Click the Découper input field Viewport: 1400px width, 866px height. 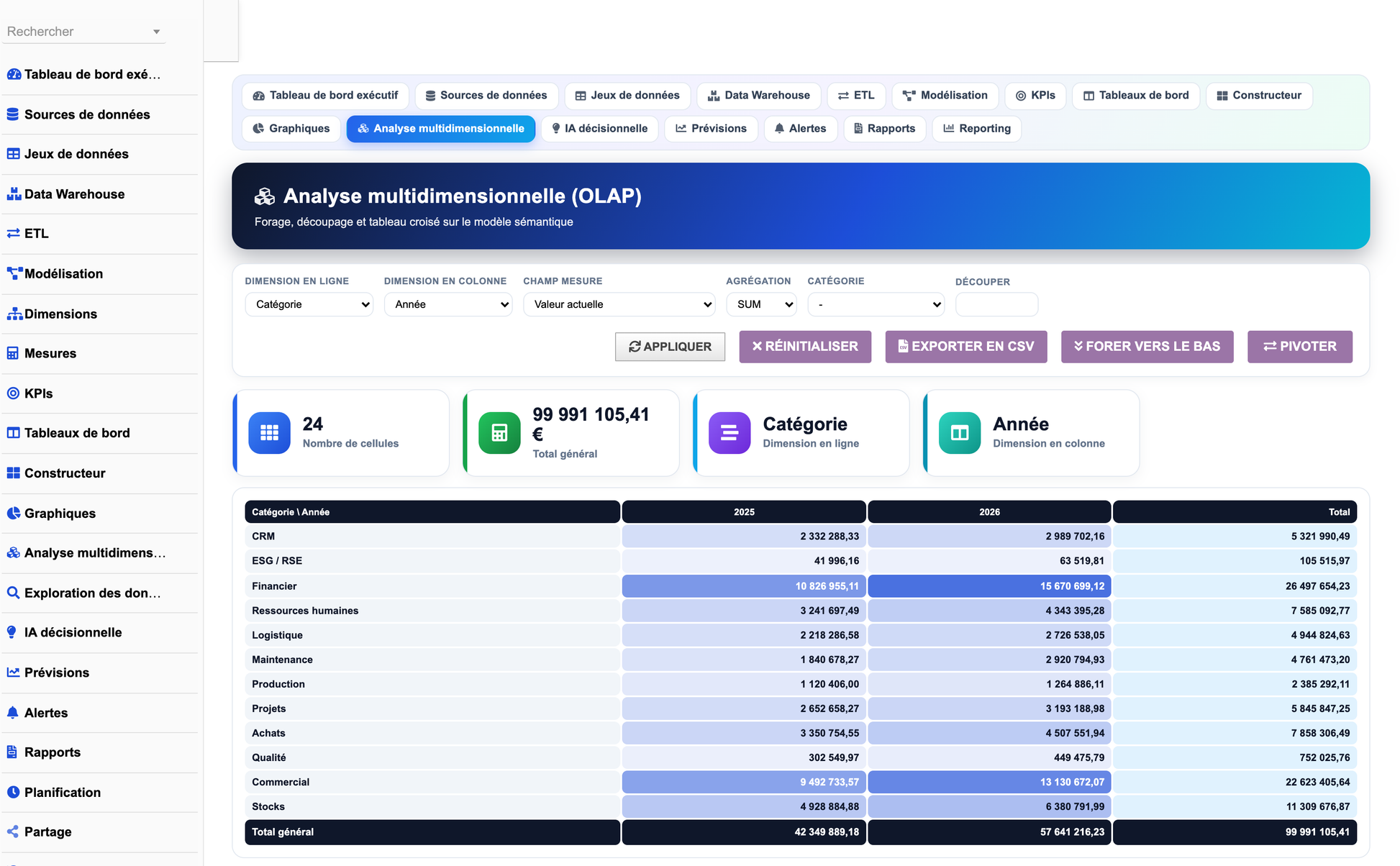point(996,304)
